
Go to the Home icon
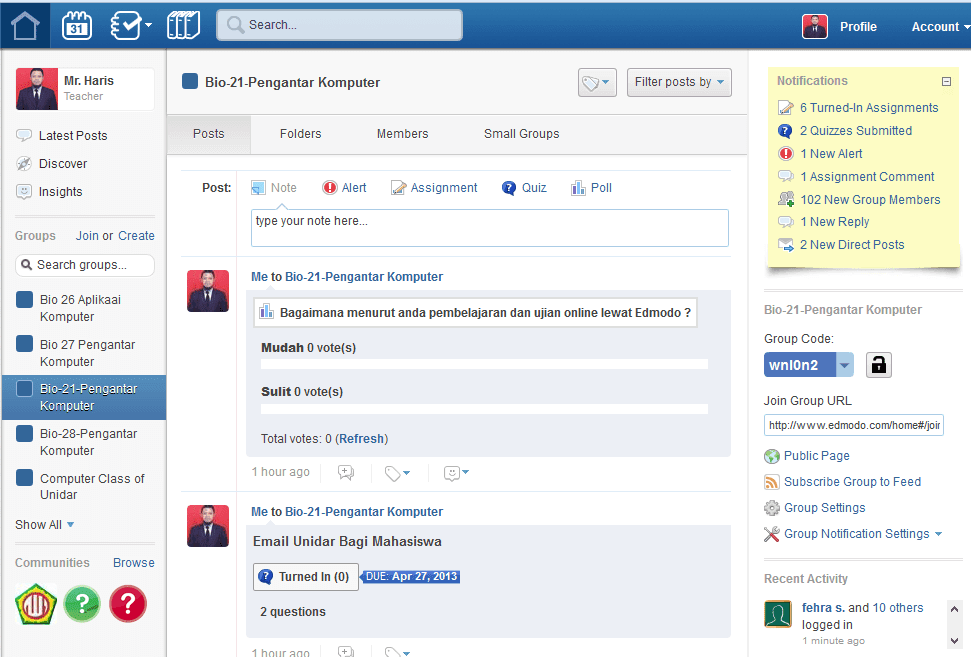25,25
